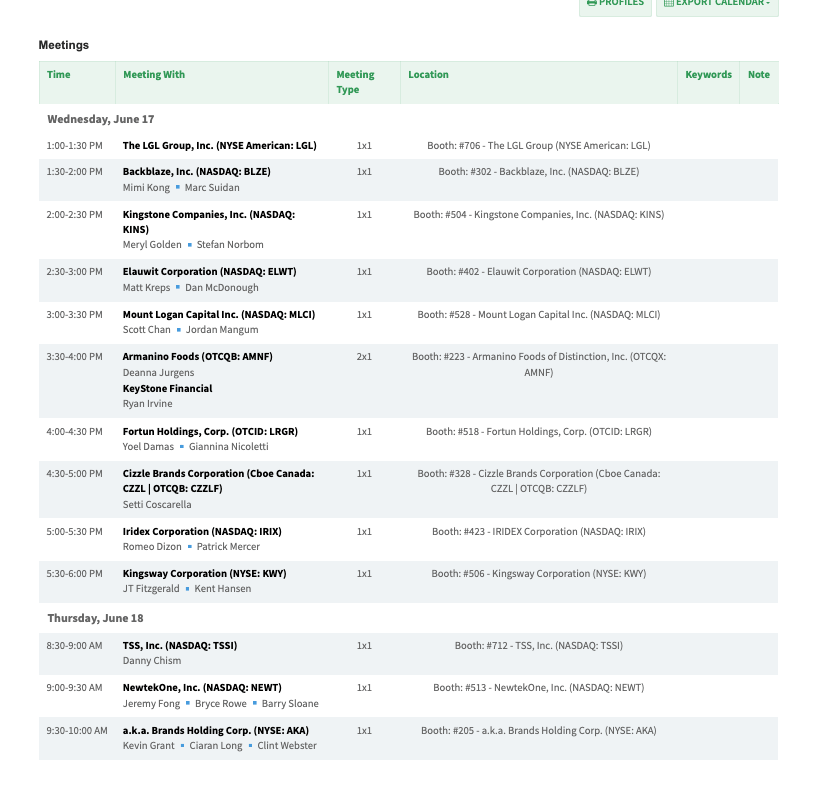Select Booth #402 Elauwit Corporation location

[538, 272]
